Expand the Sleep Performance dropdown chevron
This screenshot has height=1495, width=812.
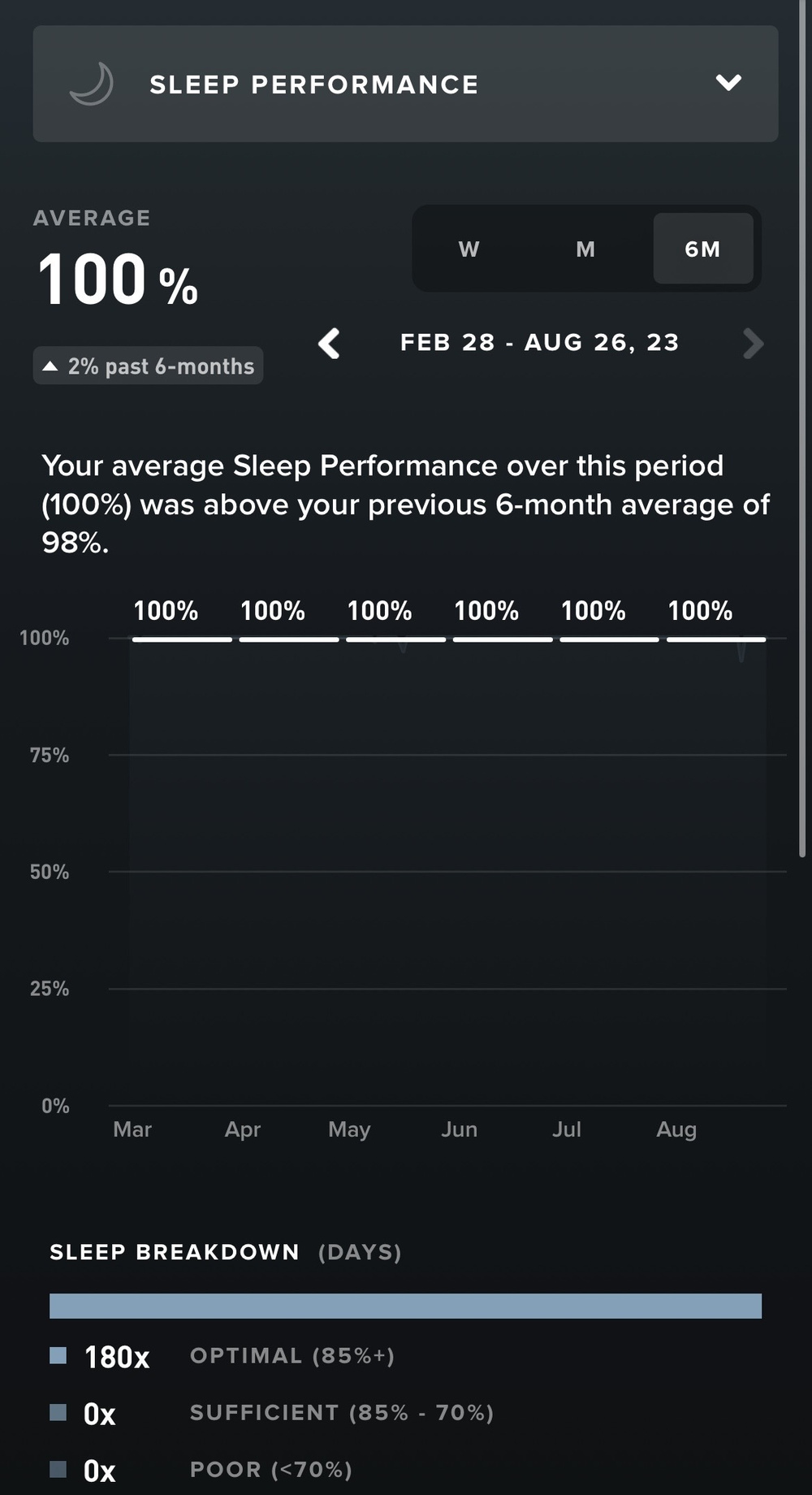click(x=728, y=83)
